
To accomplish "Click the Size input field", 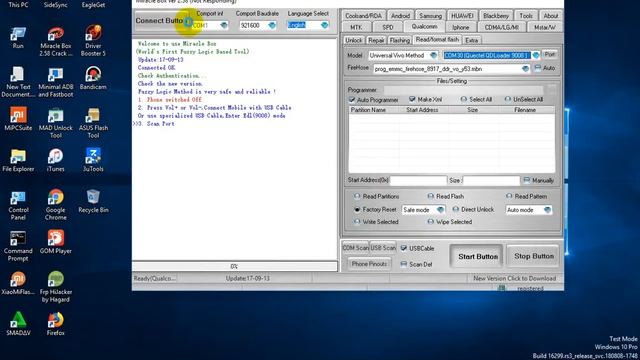I will click(491, 180).
